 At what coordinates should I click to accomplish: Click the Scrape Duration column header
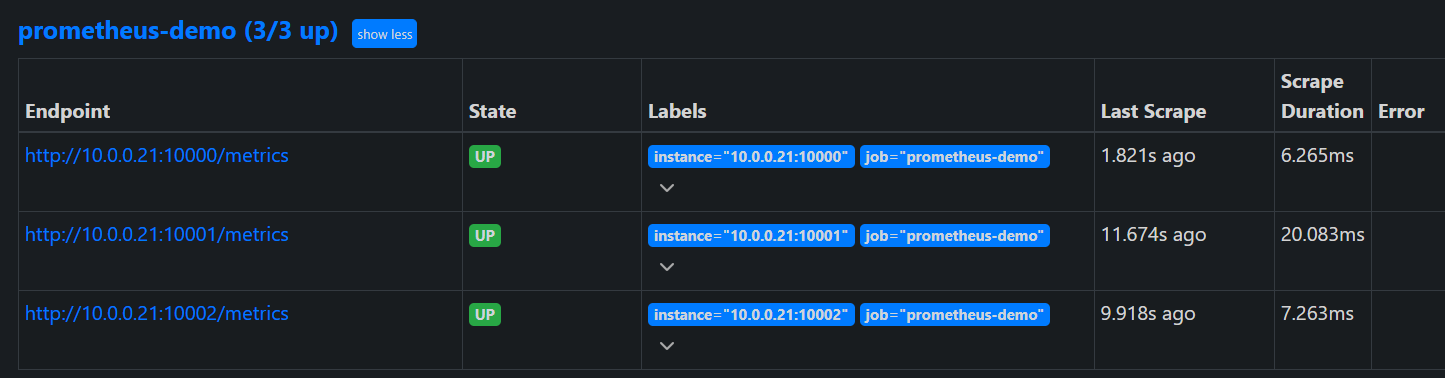tap(1322, 96)
